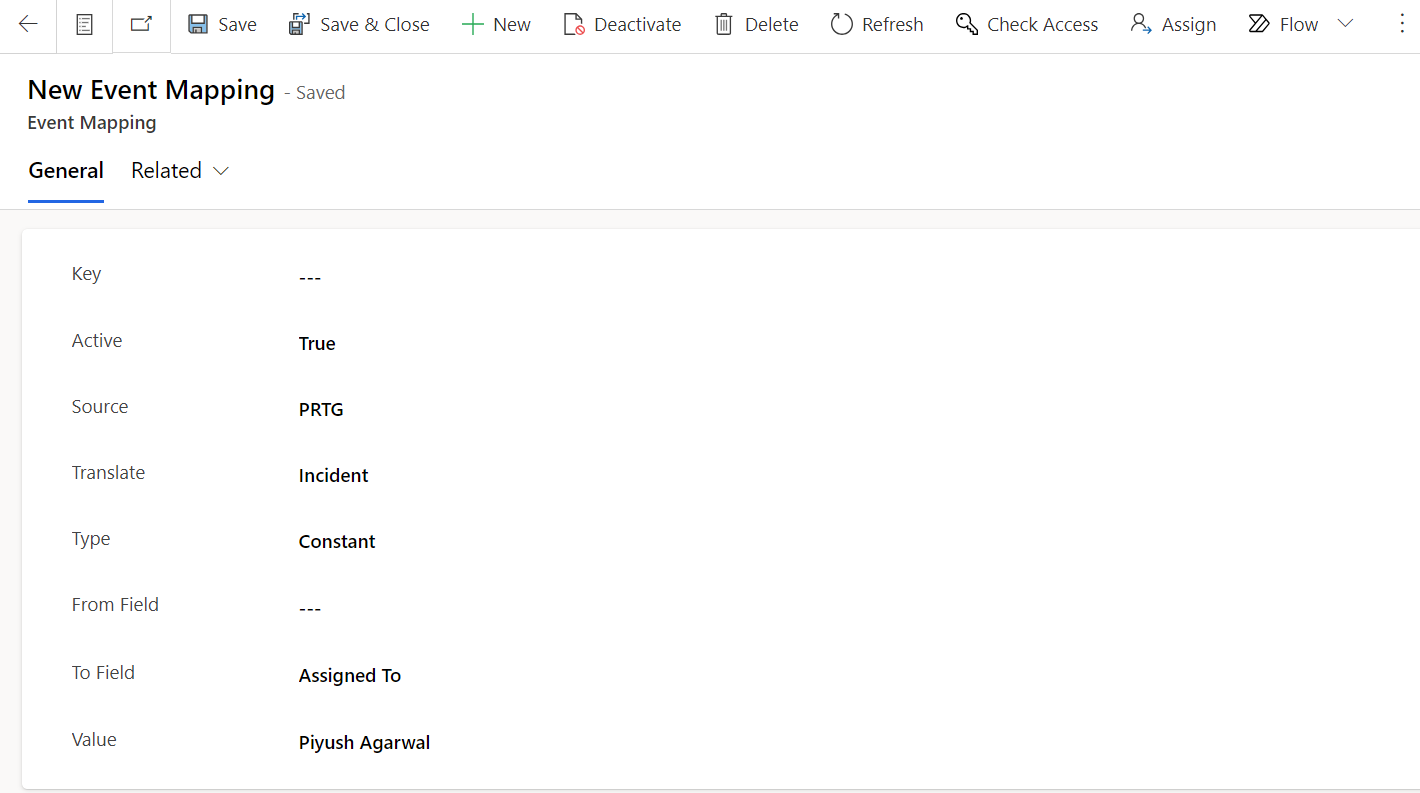This screenshot has width=1420, height=793.
Task: Refresh the form
Action: point(877,25)
